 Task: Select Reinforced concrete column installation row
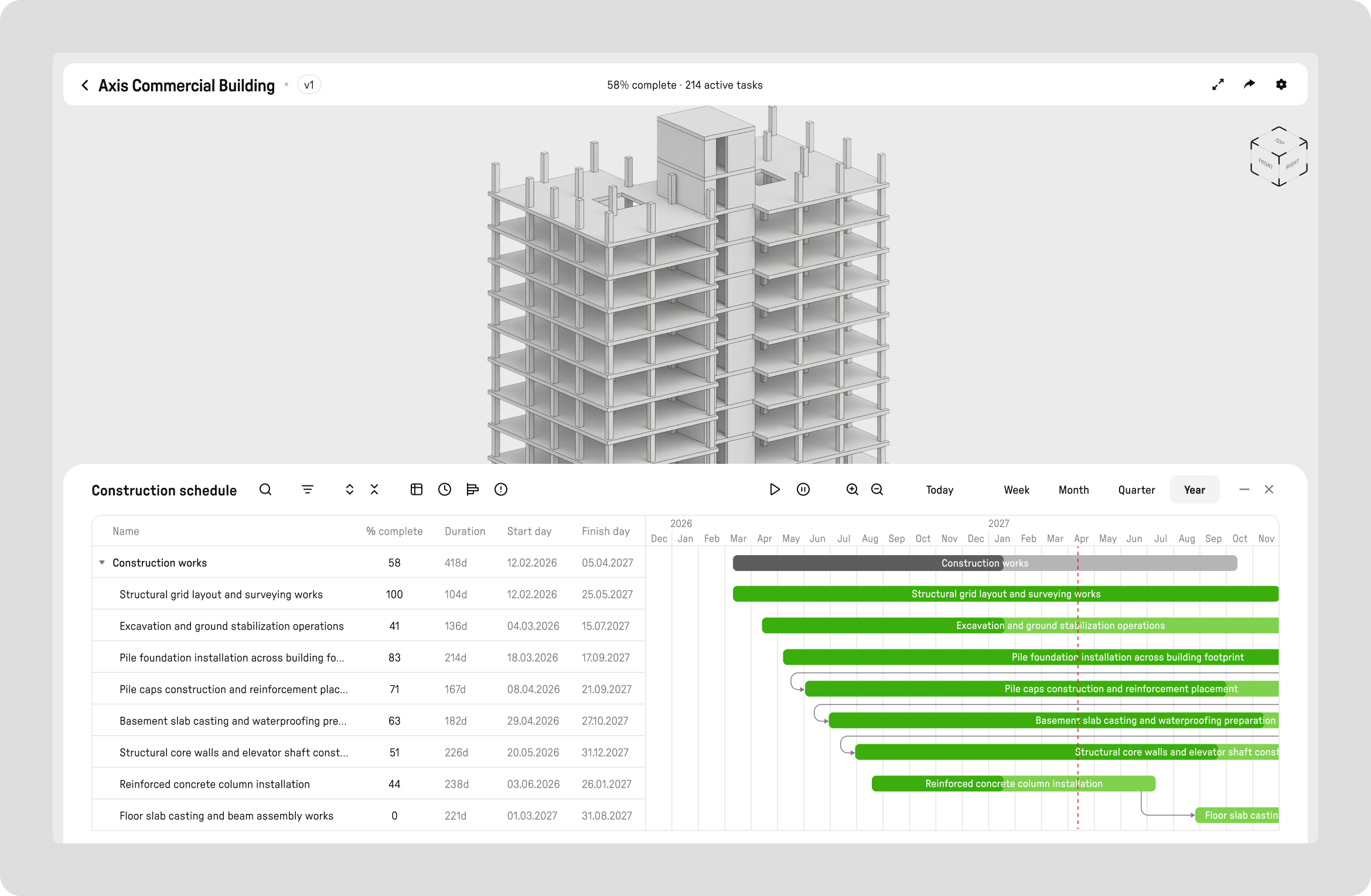369,784
